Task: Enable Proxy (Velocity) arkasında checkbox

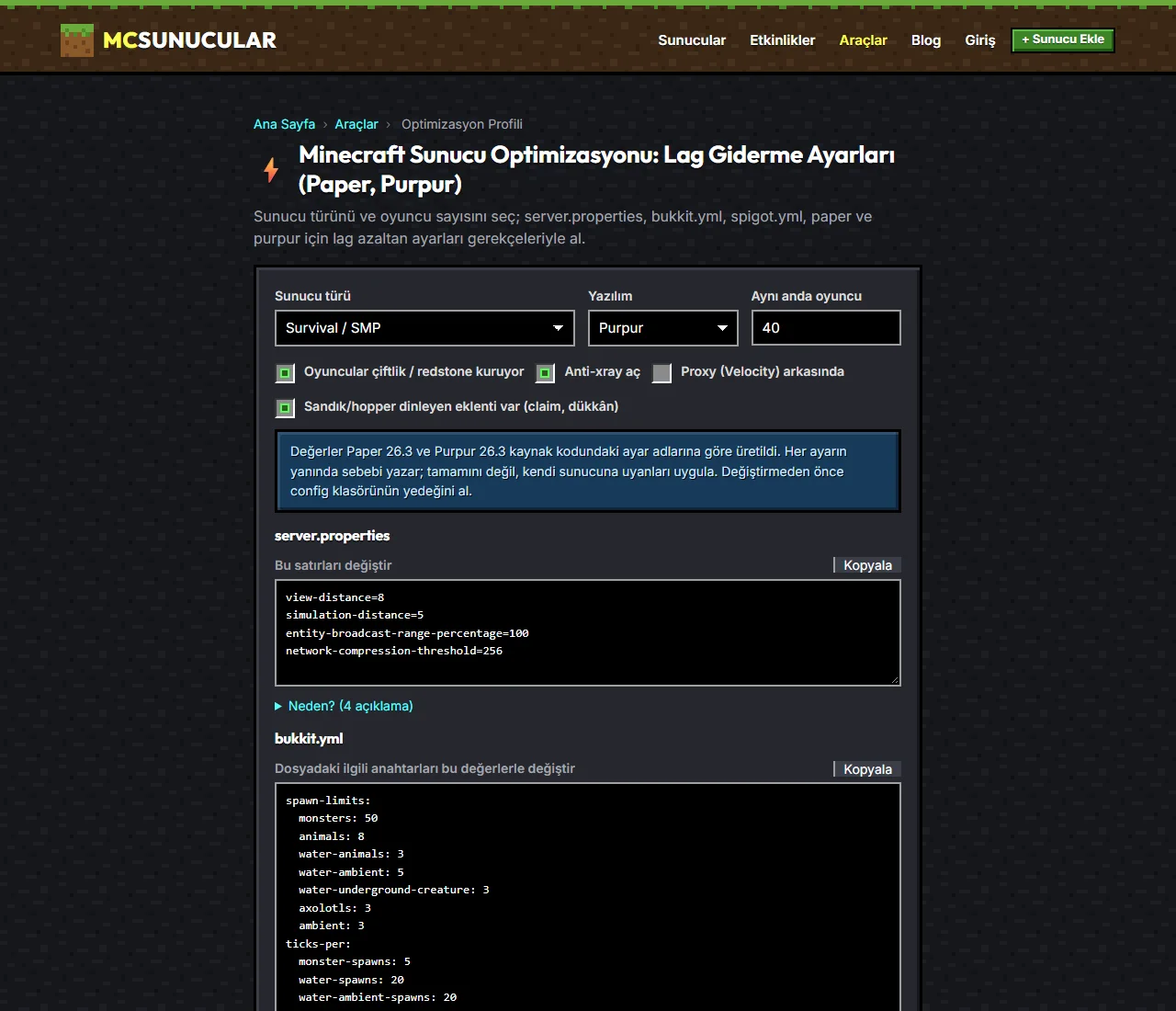Action: (661, 373)
